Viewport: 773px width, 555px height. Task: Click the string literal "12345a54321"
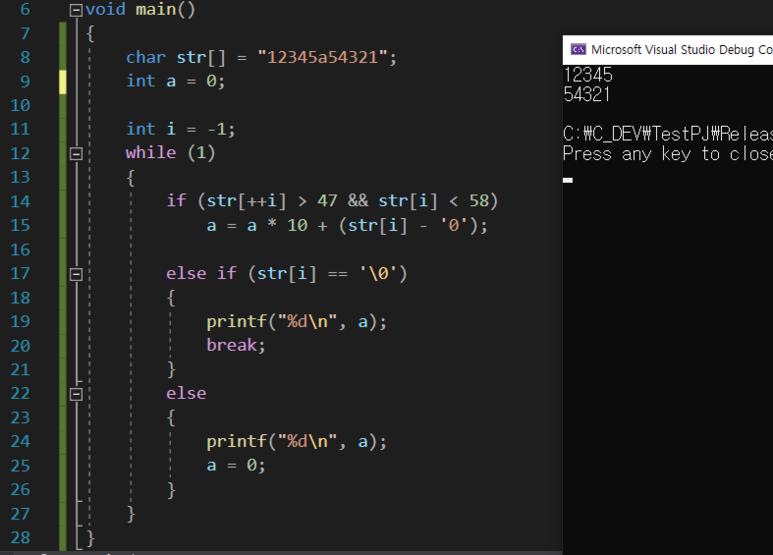pos(322,58)
